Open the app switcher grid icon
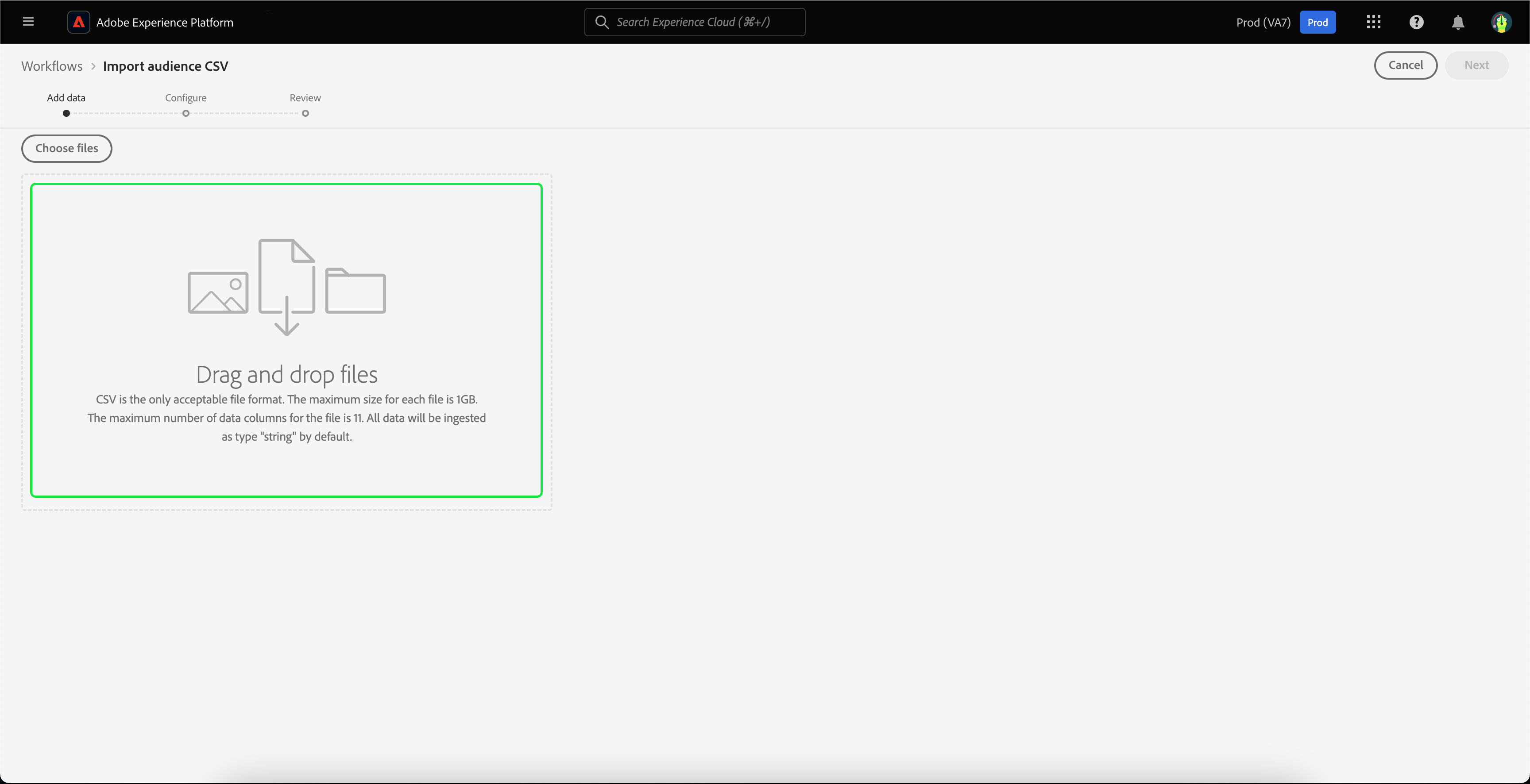This screenshot has height=784, width=1530. 1373,22
